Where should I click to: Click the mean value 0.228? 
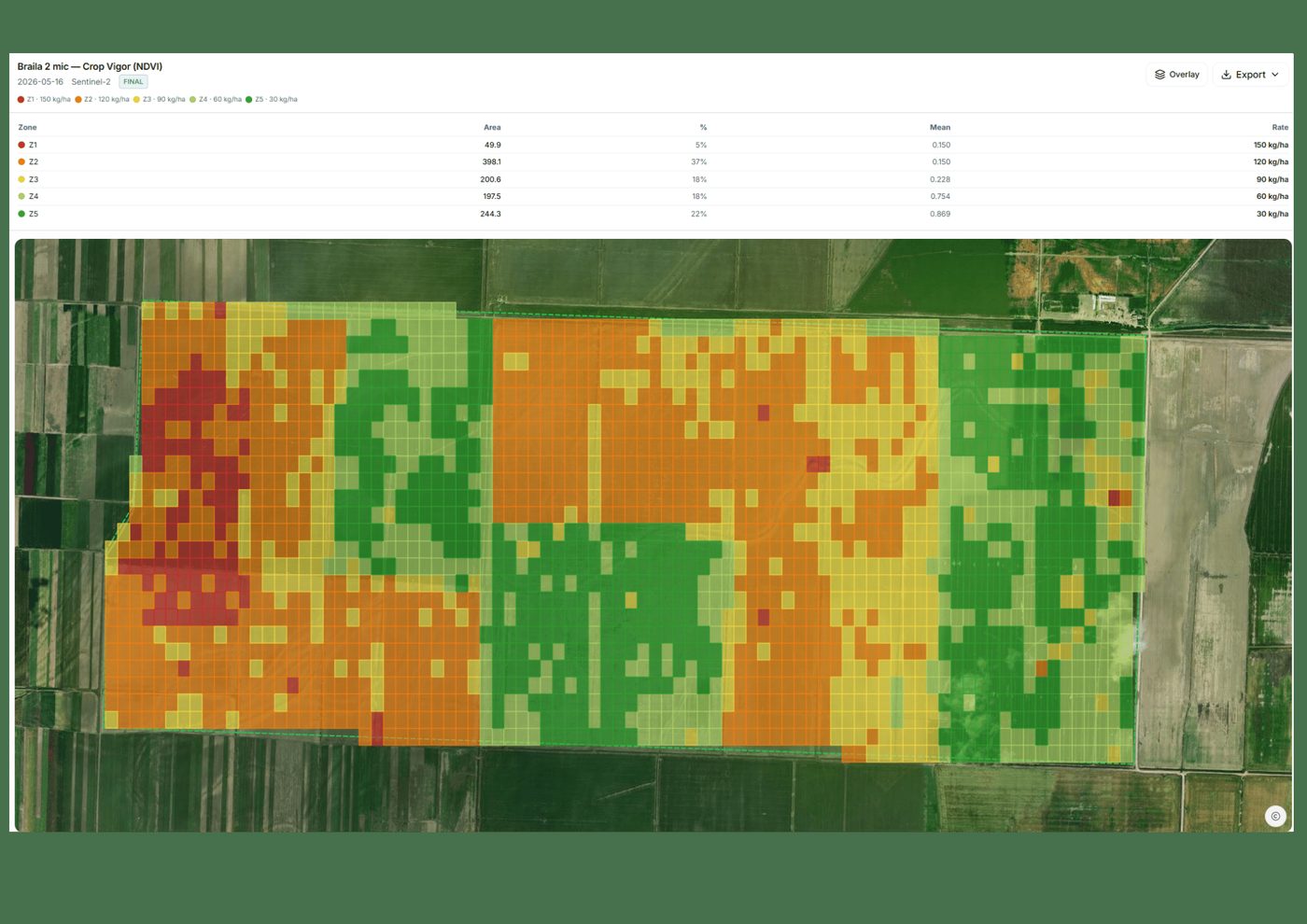(x=940, y=180)
